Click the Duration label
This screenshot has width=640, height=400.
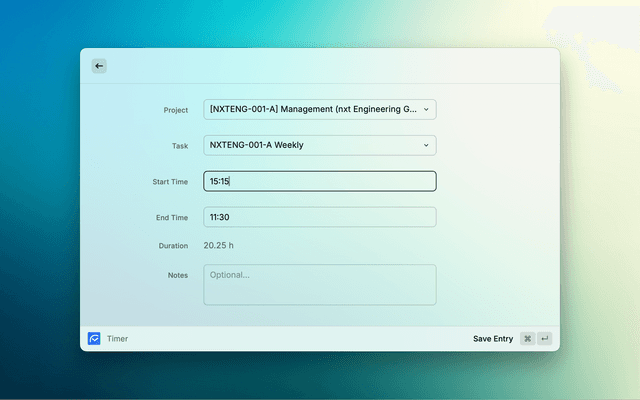click(173, 246)
